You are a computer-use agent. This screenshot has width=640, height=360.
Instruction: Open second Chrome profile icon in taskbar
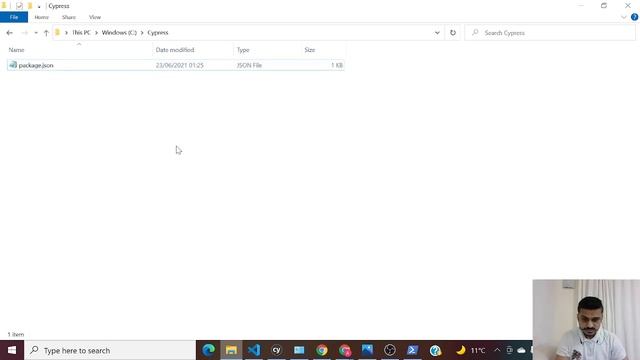(x=344, y=350)
